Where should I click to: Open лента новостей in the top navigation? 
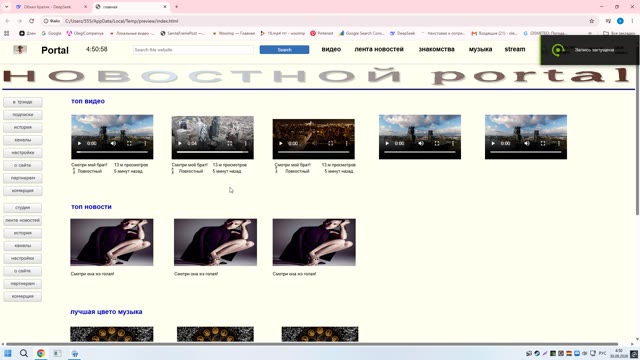pos(379,49)
